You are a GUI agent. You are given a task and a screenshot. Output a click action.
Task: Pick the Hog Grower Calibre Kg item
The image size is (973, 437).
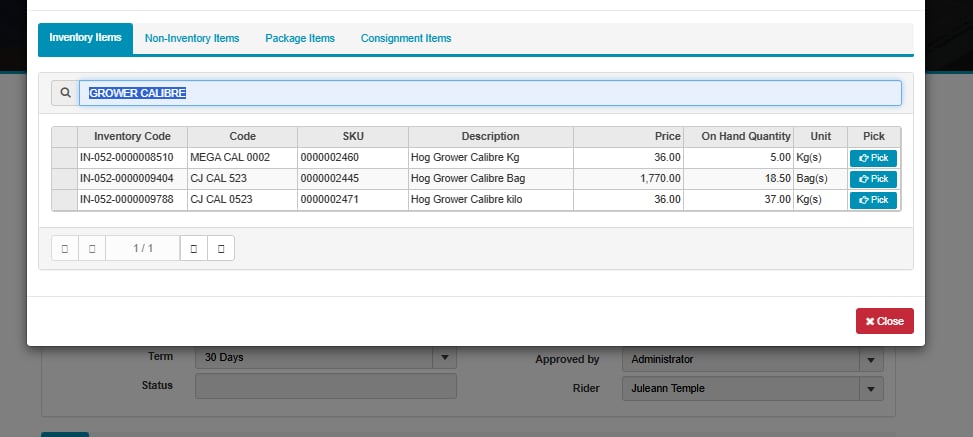pyautogui.click(x=873, y=158)
